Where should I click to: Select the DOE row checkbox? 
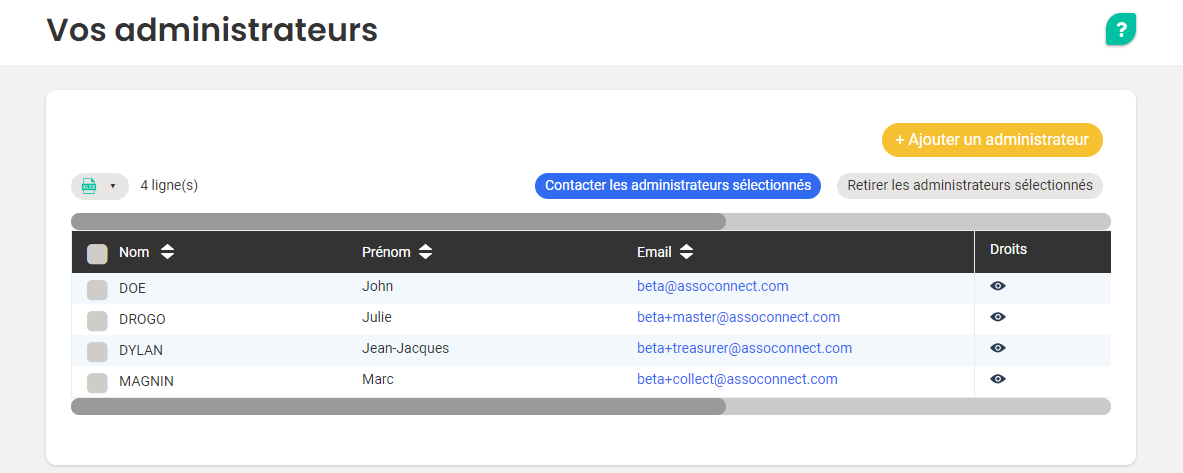pyautogui.click(x=97, y=290)
